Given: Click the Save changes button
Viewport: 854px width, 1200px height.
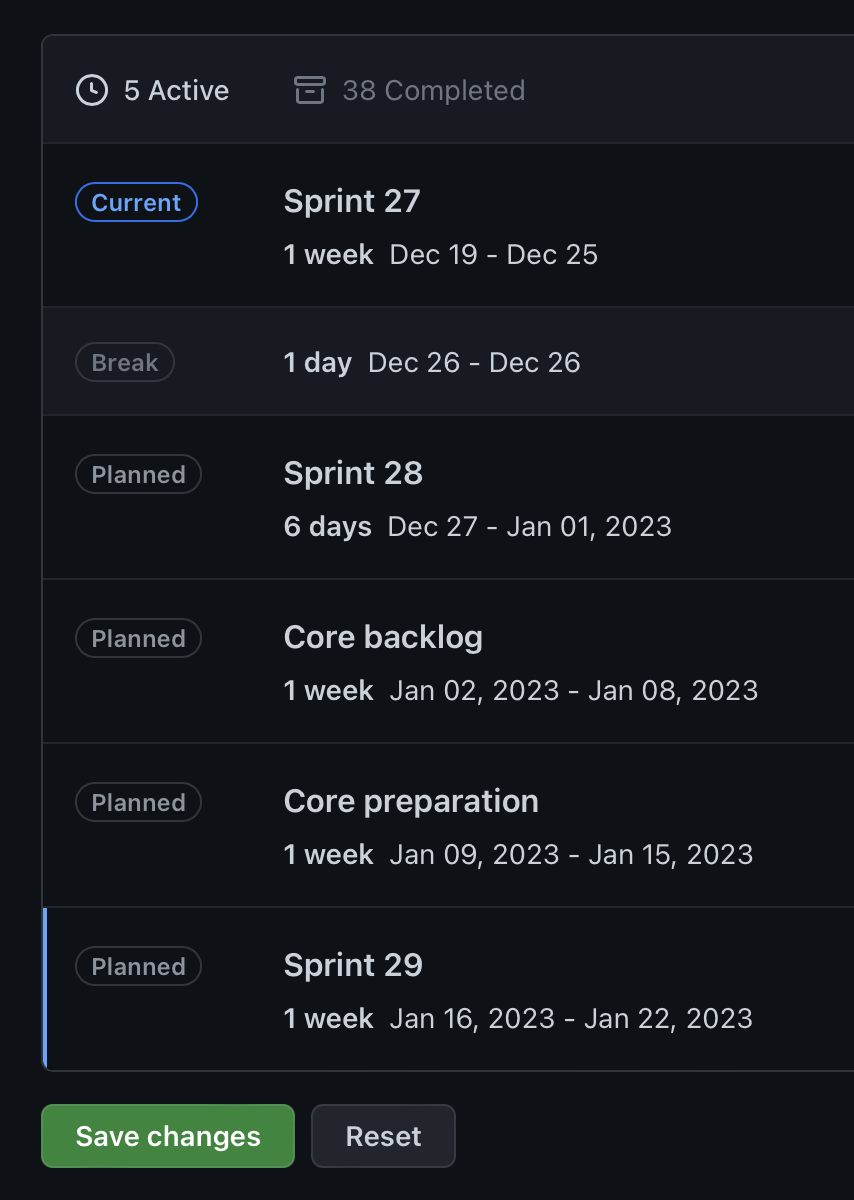Looking at the screenshot, I should point(167,1136).
